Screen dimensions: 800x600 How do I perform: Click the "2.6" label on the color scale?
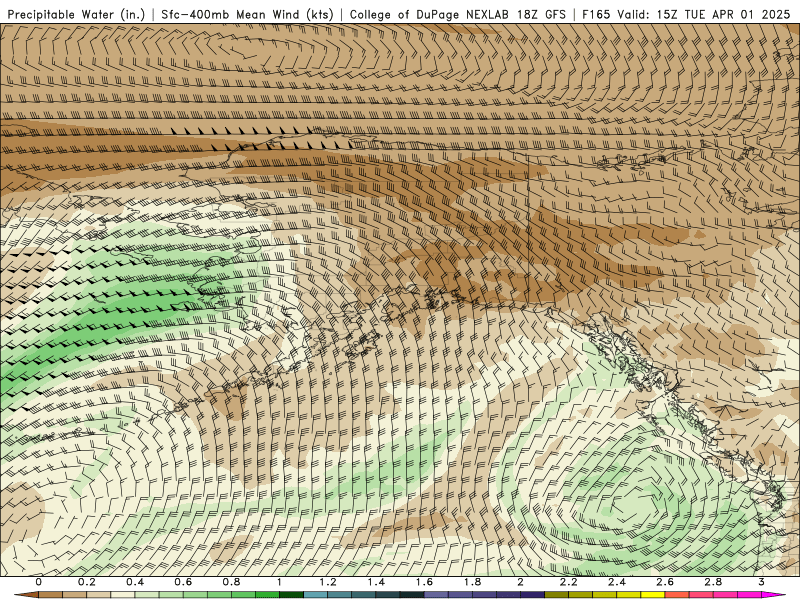(x=665, y=582)
